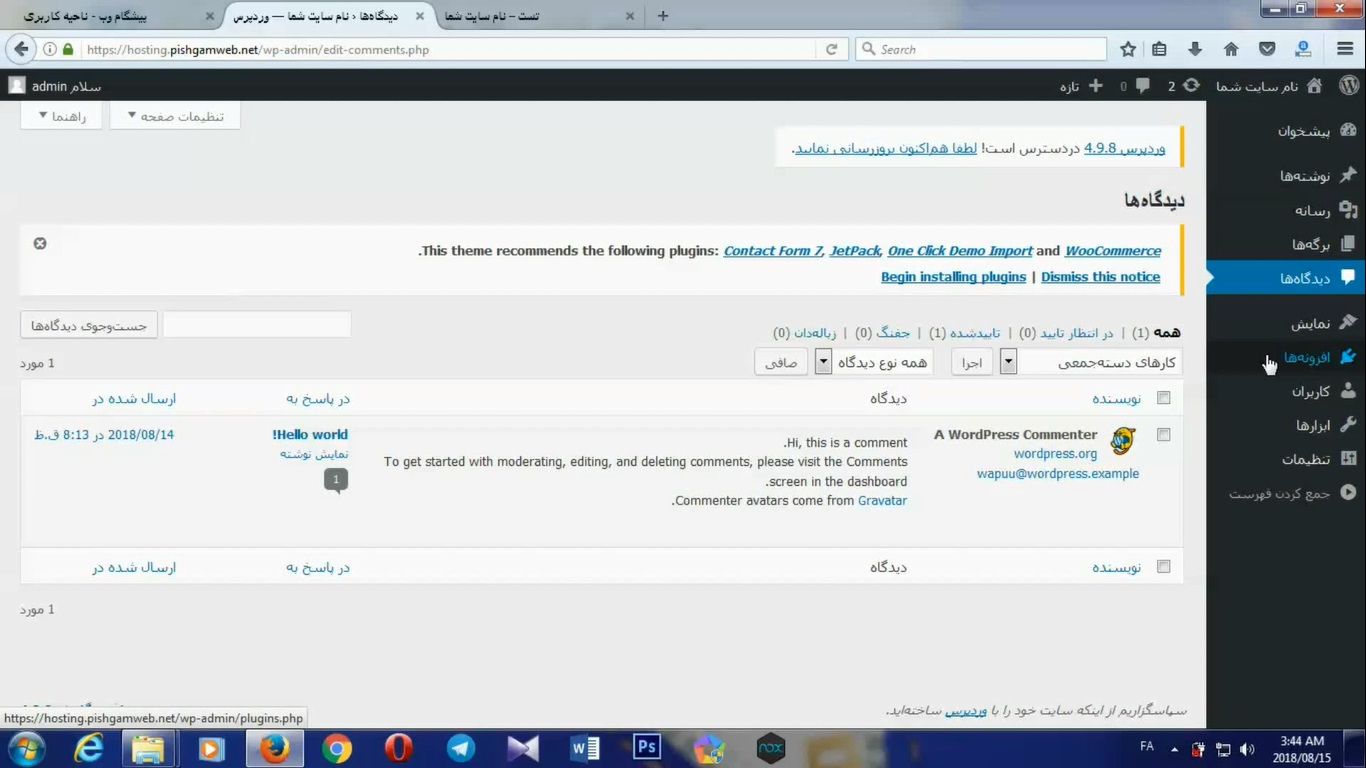Open the 'نمایش' appearance menu
The height and width of the screenshot is (768, 1366).
coord(1286,323)
